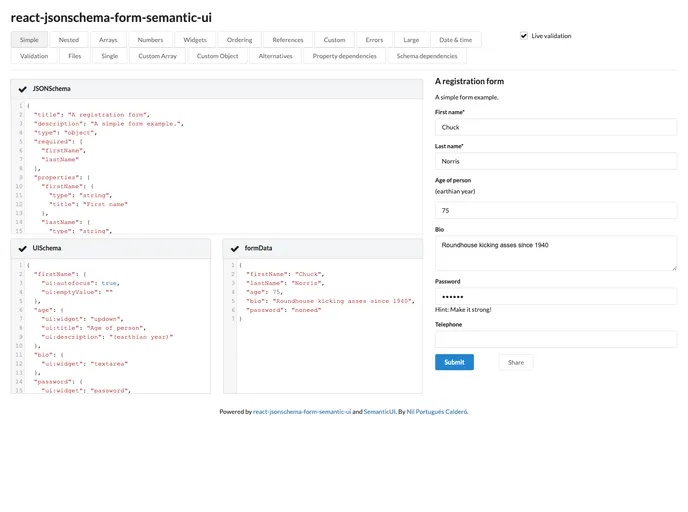Click inside the Bio textarea
The height and width of the screenshot is (512, 688).
coord(556,253)
